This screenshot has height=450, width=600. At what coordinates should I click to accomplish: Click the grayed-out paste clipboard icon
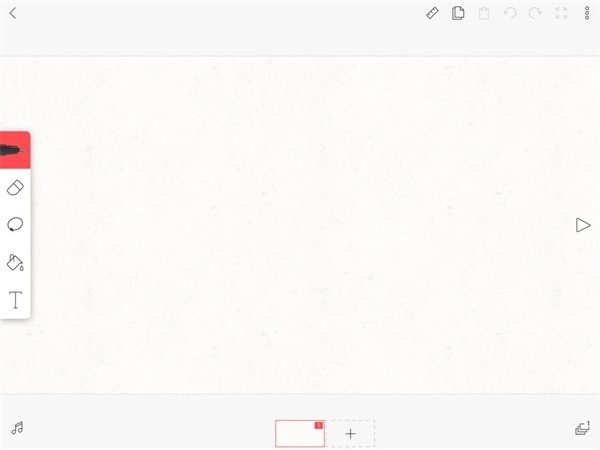pyautogui.click(x=484, y=14)
